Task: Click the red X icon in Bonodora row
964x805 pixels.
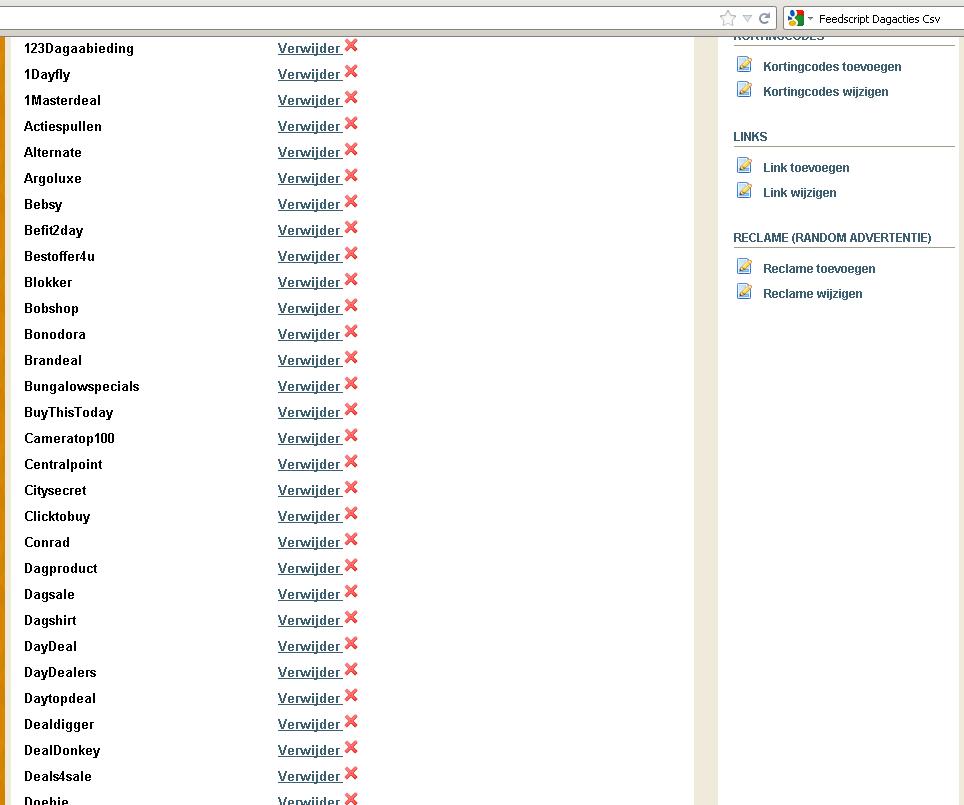Action: pyautogui.click(x=351, y=331)
